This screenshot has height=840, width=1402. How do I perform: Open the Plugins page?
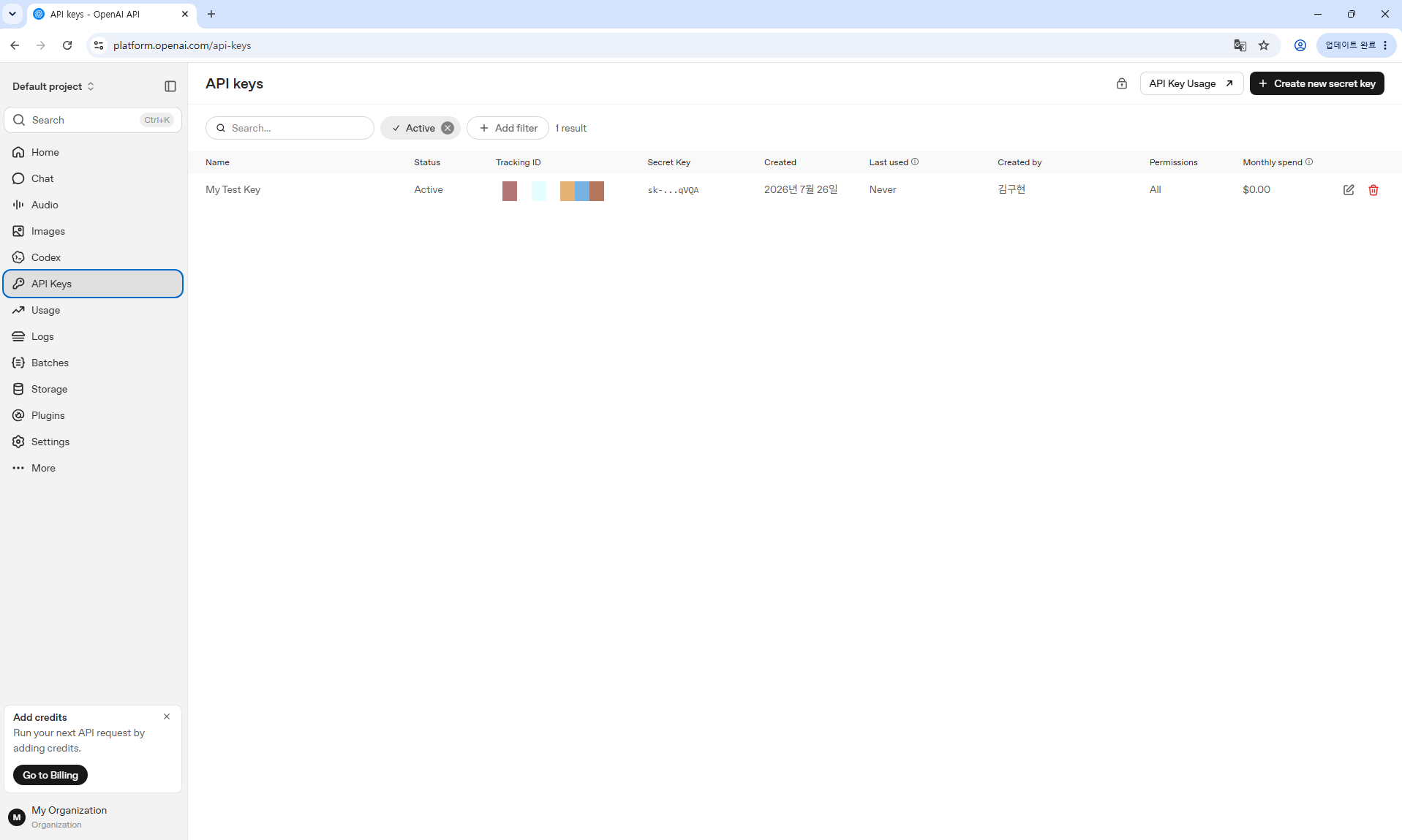93,415
